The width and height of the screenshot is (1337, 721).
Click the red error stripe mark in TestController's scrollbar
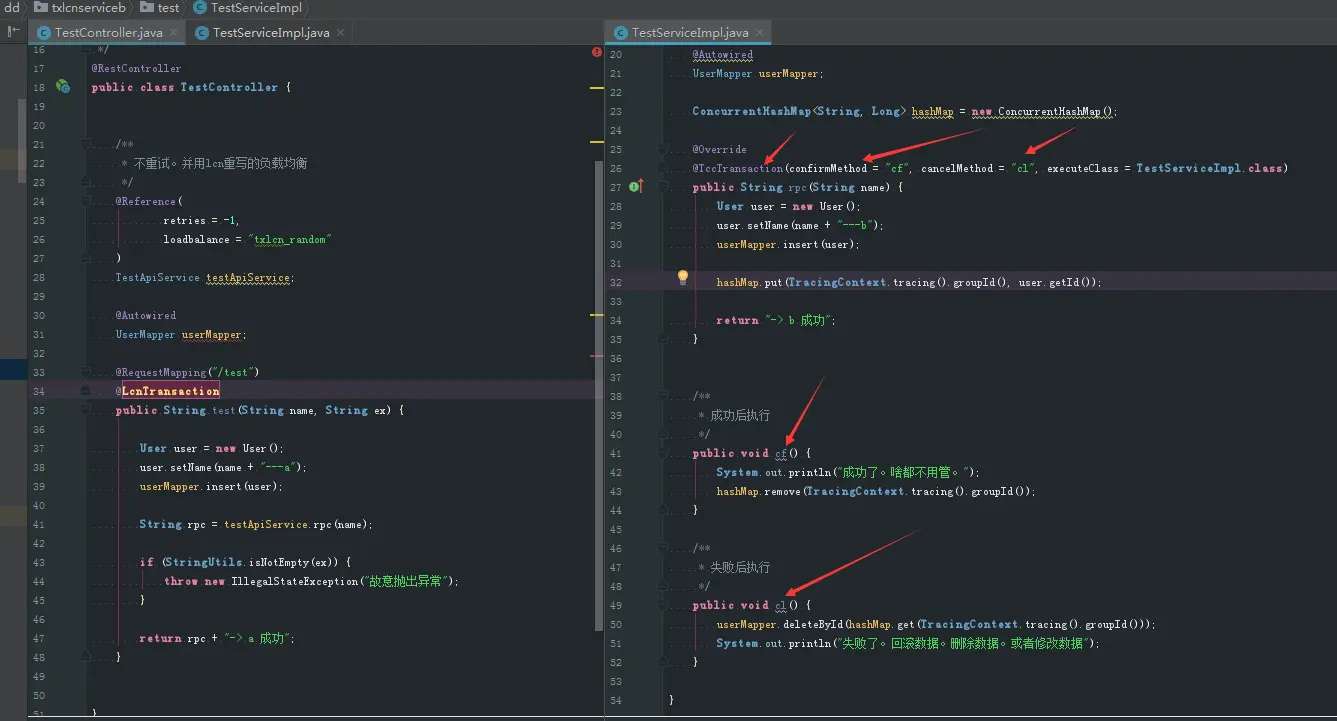597,355
